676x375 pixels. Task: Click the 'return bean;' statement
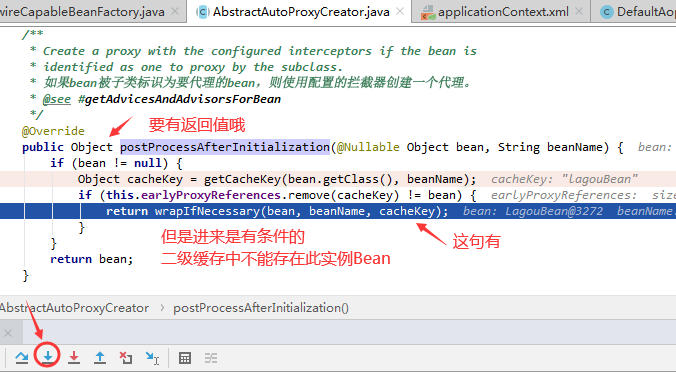click(91, 259)
